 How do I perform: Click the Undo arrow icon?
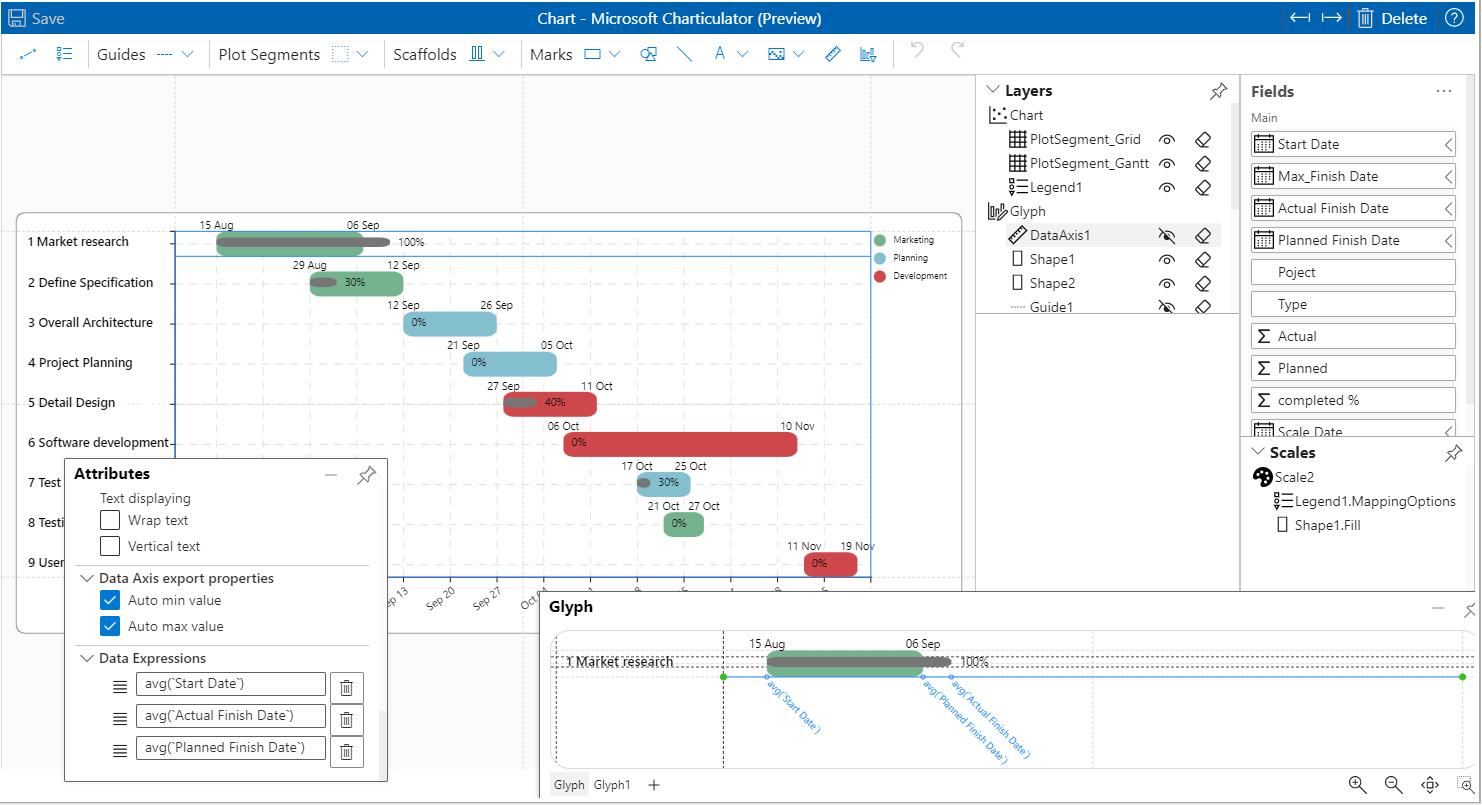(917, 50)
